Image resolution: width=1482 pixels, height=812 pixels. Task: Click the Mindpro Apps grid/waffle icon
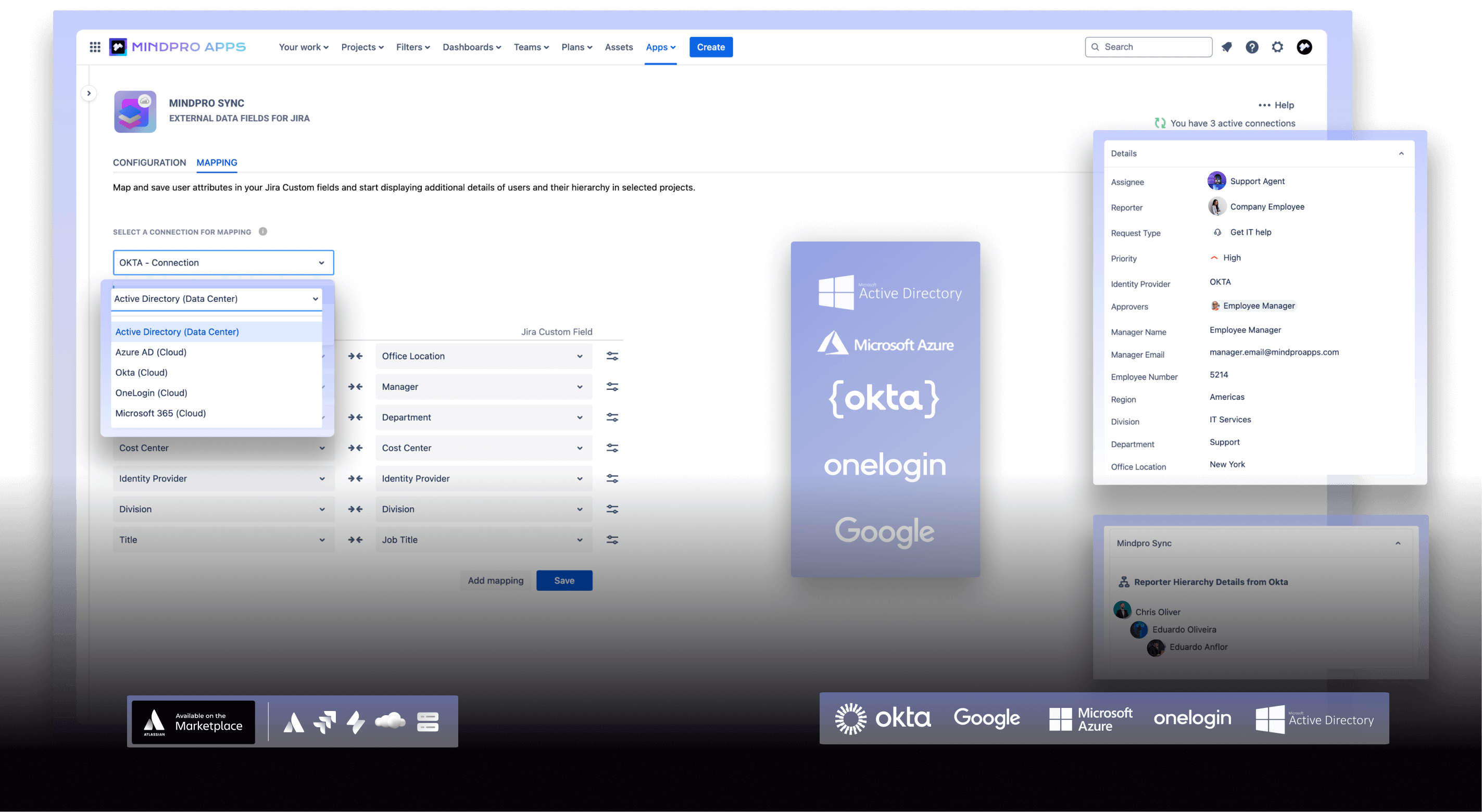[96, 47]
